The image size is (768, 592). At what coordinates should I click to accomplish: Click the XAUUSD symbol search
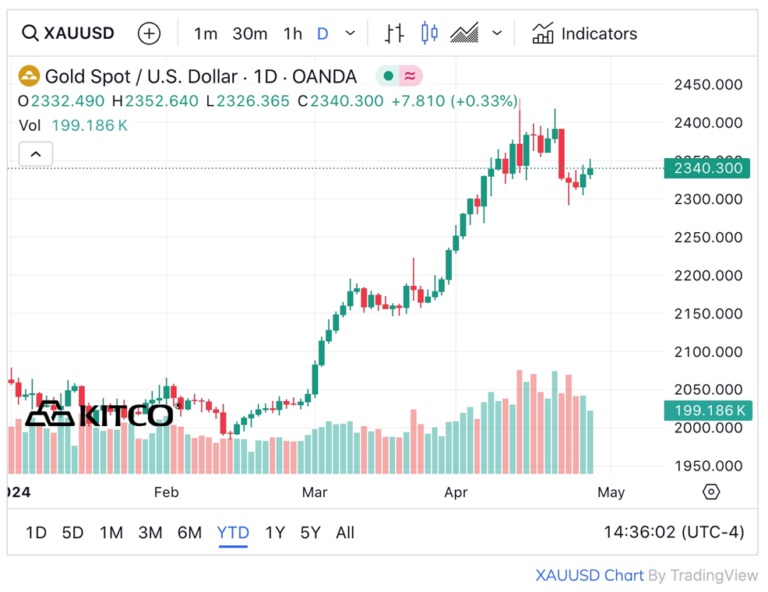click(x=68, y=33)
